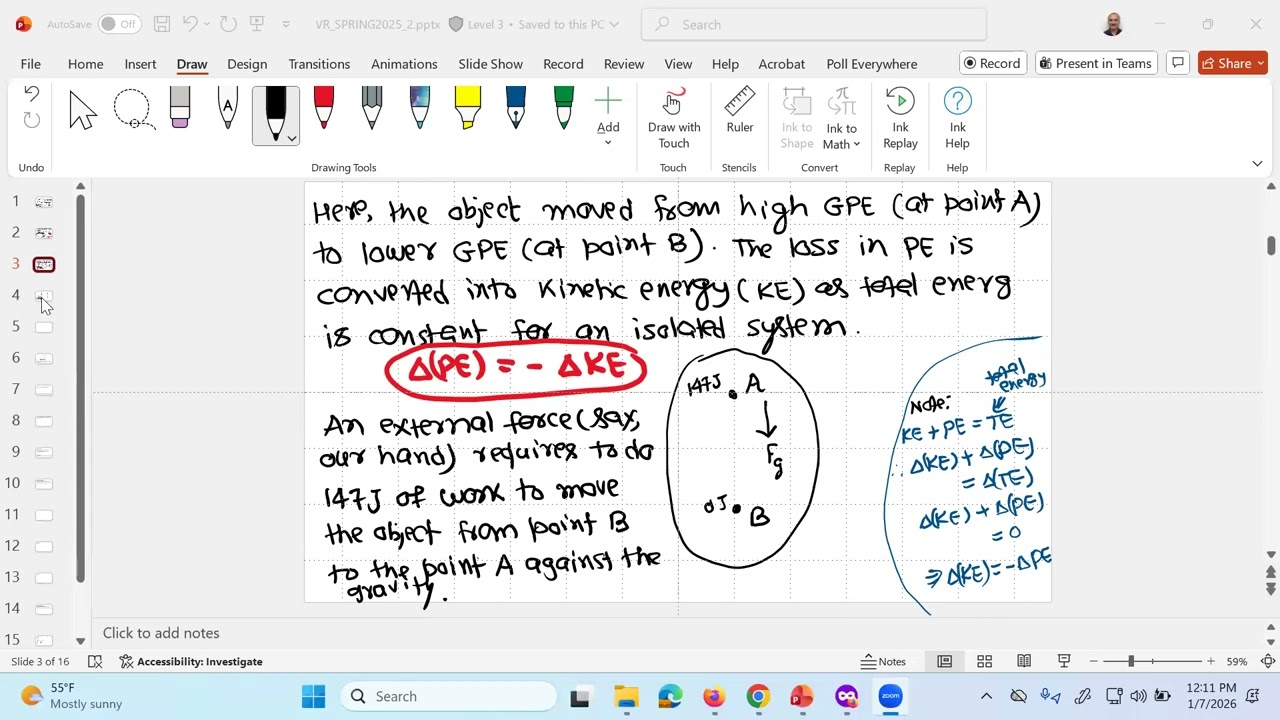
Task: Open Customize Quick Access Toolbar dropdown
Action: 286,24
